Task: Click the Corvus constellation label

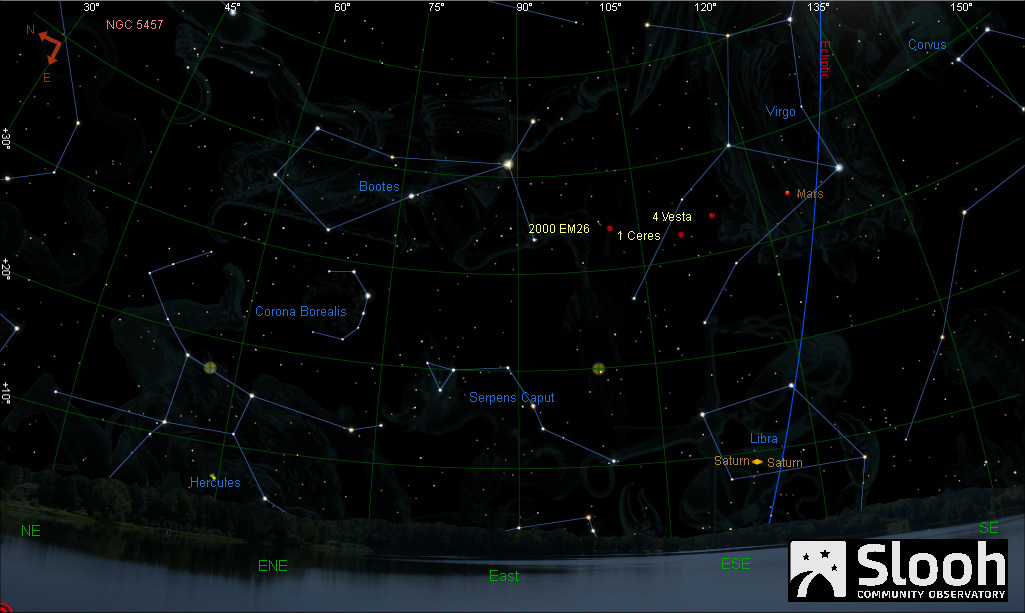Action: point(927,45)
